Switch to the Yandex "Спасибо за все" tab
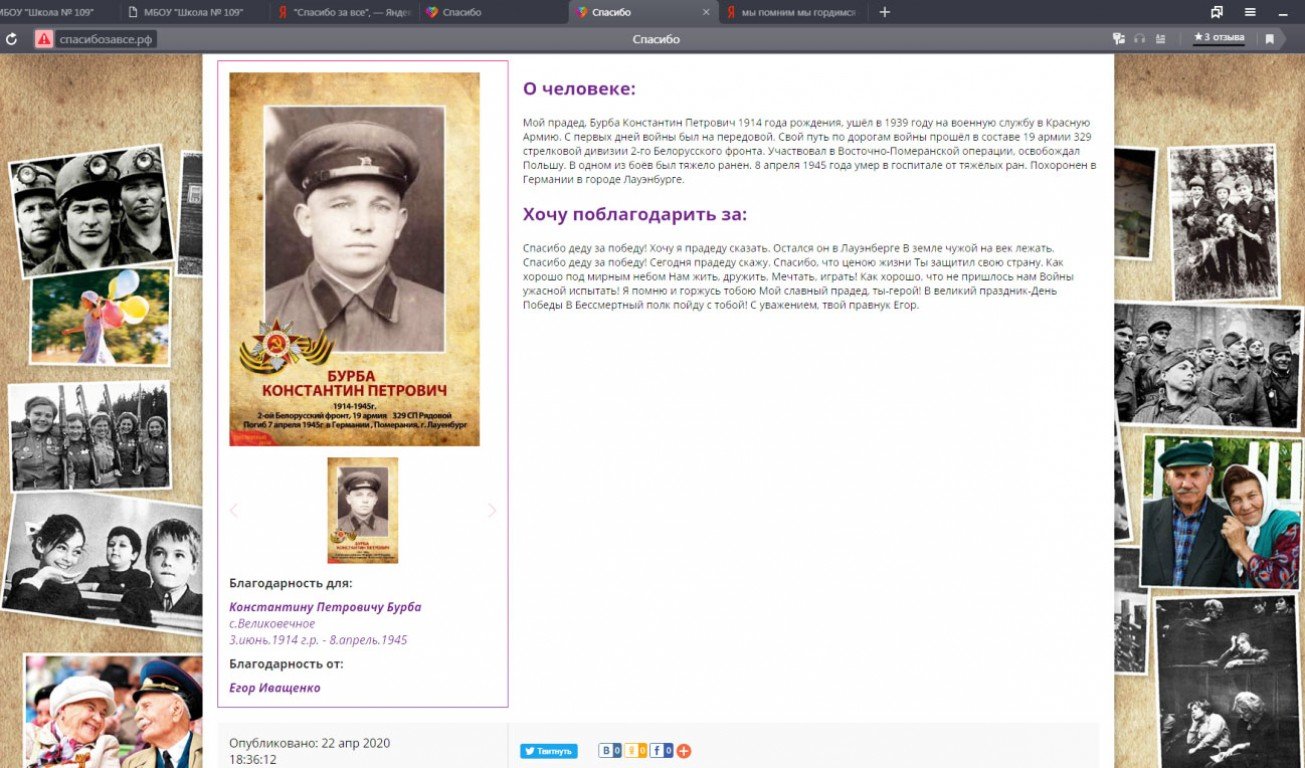This screenshot has height=768, width=1305. tap(342, 12)
